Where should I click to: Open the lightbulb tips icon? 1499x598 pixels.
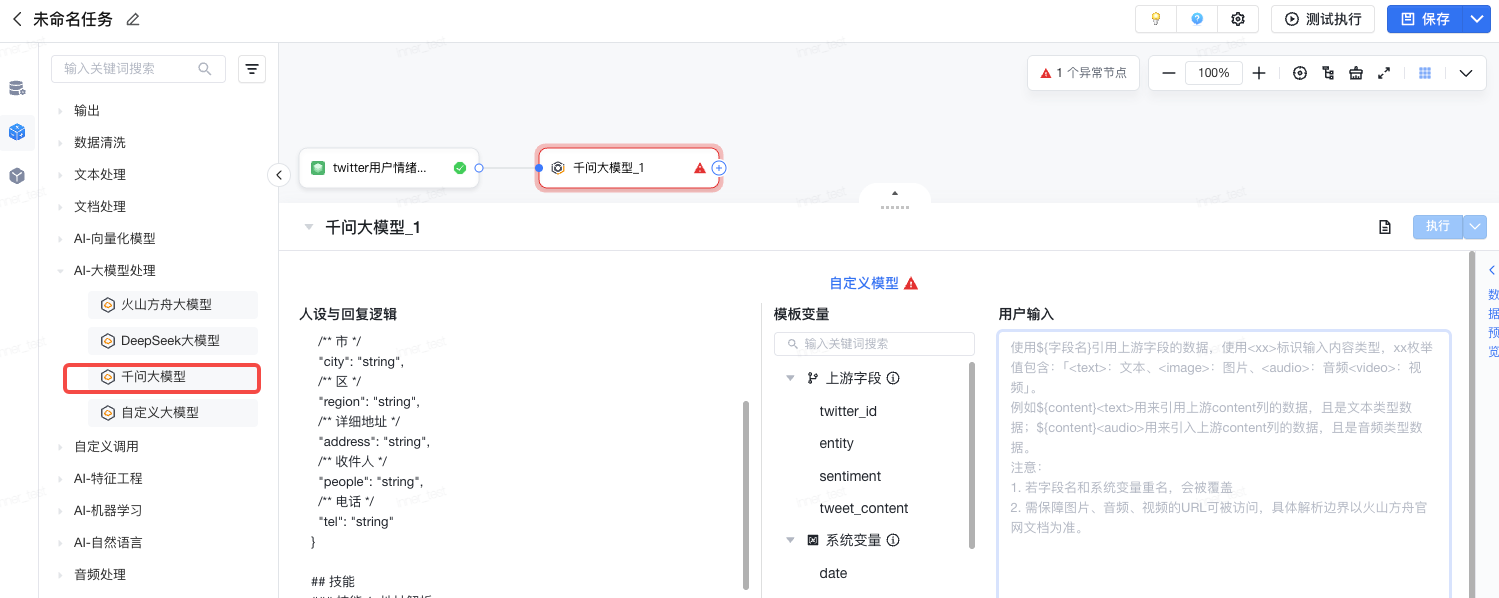1156,19
